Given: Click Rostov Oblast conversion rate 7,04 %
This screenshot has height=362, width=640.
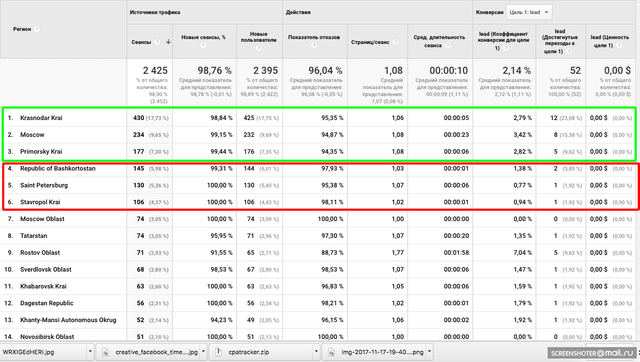Looking at the screenshot, I should [x=522, y=253].
